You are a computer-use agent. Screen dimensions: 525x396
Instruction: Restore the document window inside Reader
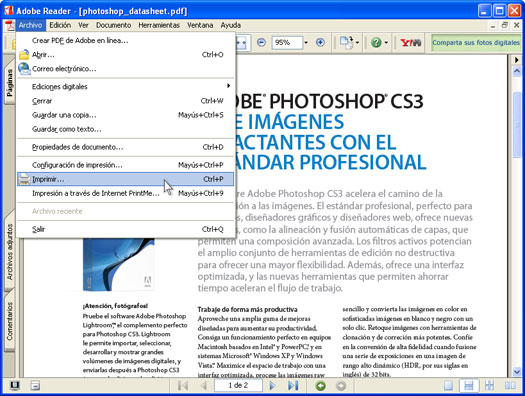[505, 25]
